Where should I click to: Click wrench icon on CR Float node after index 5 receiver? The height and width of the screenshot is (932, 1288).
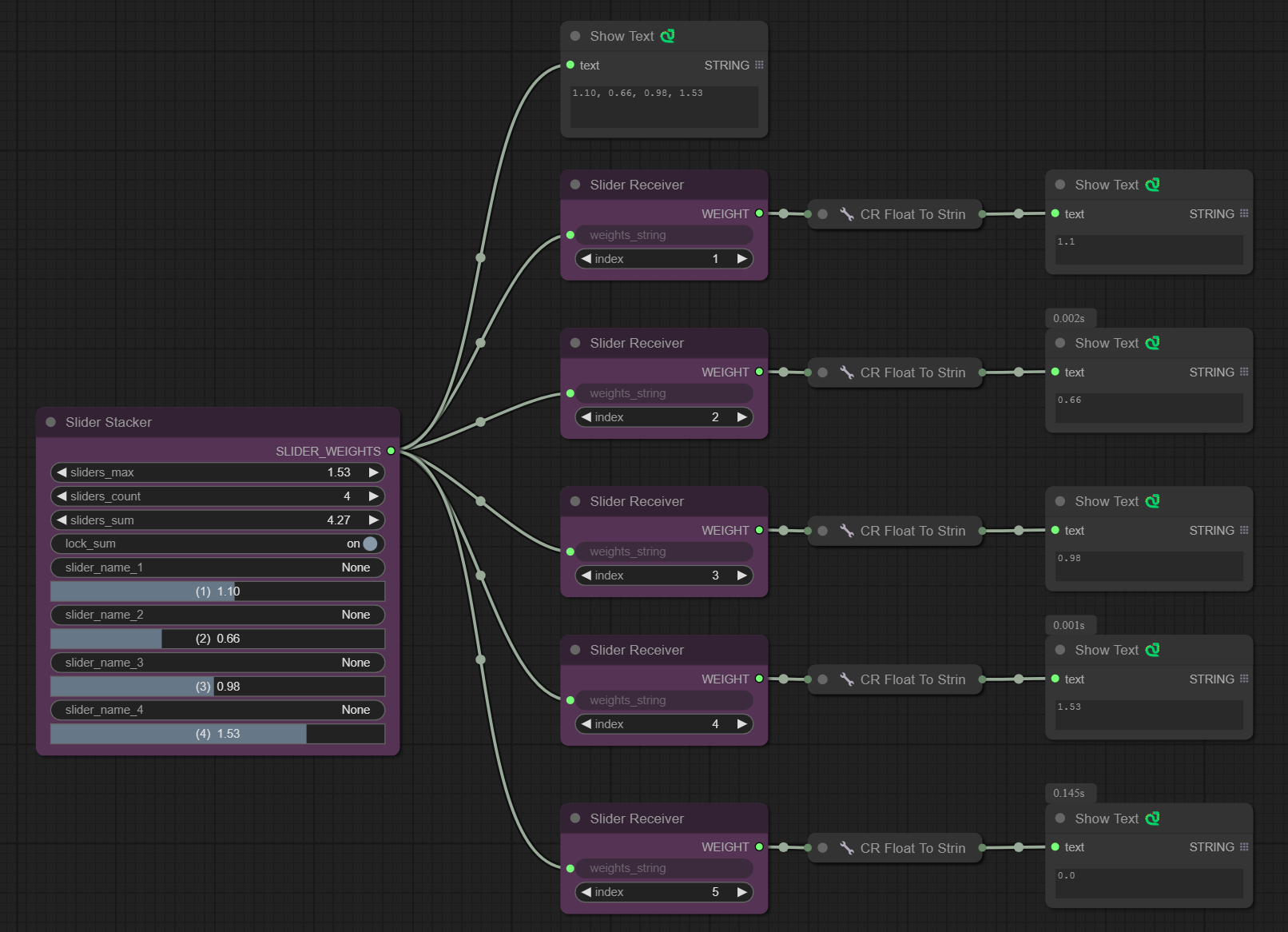847,848
